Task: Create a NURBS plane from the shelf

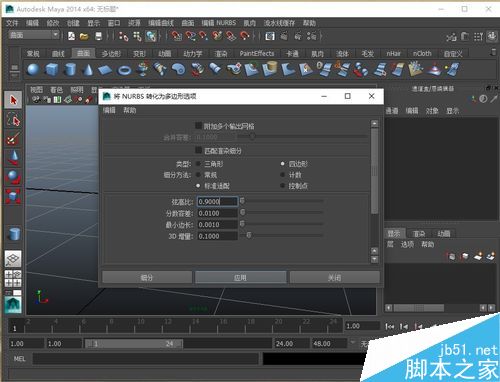Action: tap(105, 70)
